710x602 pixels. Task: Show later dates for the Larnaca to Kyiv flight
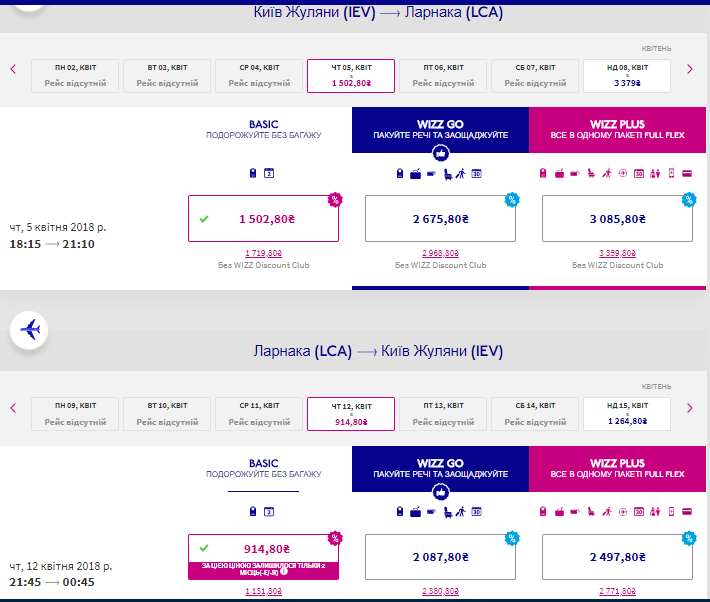coord(689,408)
